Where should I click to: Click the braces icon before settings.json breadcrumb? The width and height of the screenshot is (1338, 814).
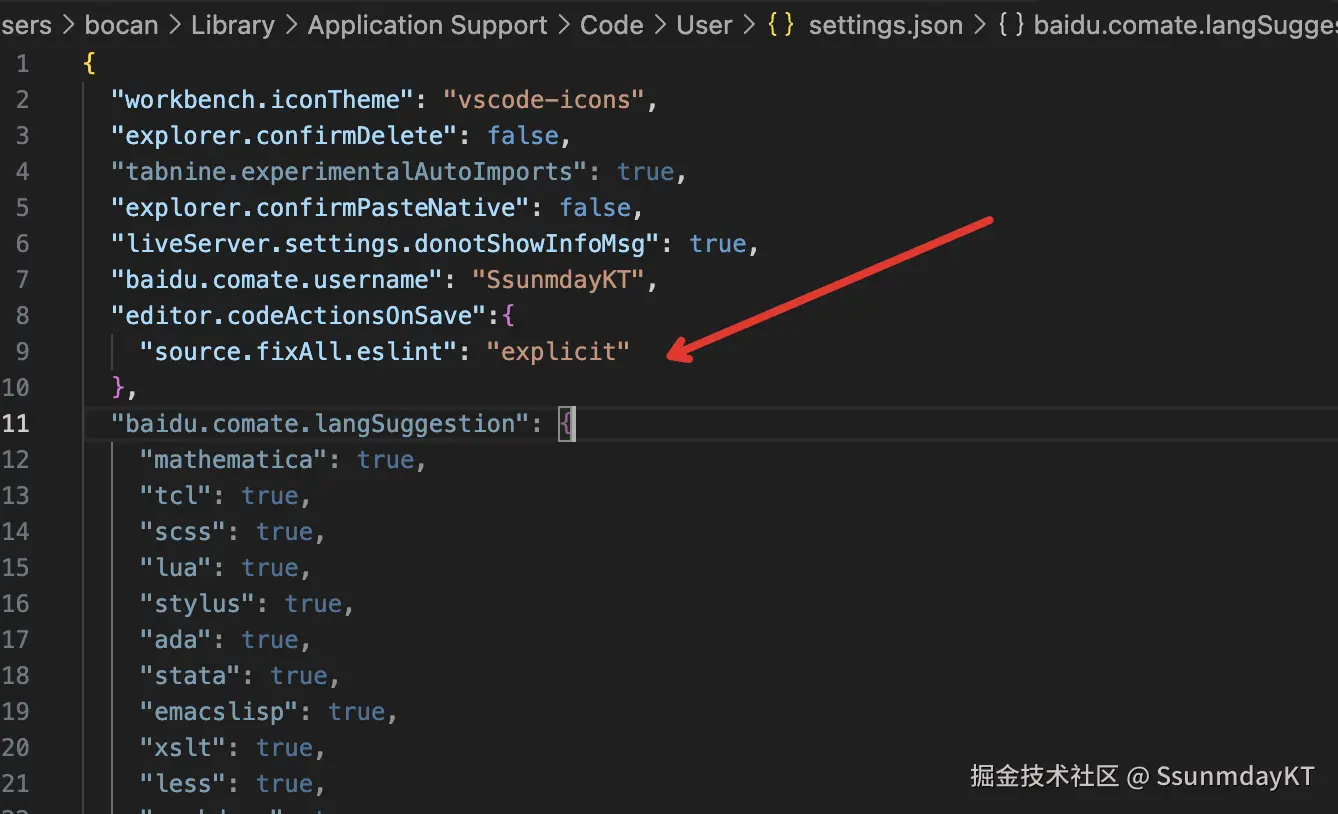point(781,25)
